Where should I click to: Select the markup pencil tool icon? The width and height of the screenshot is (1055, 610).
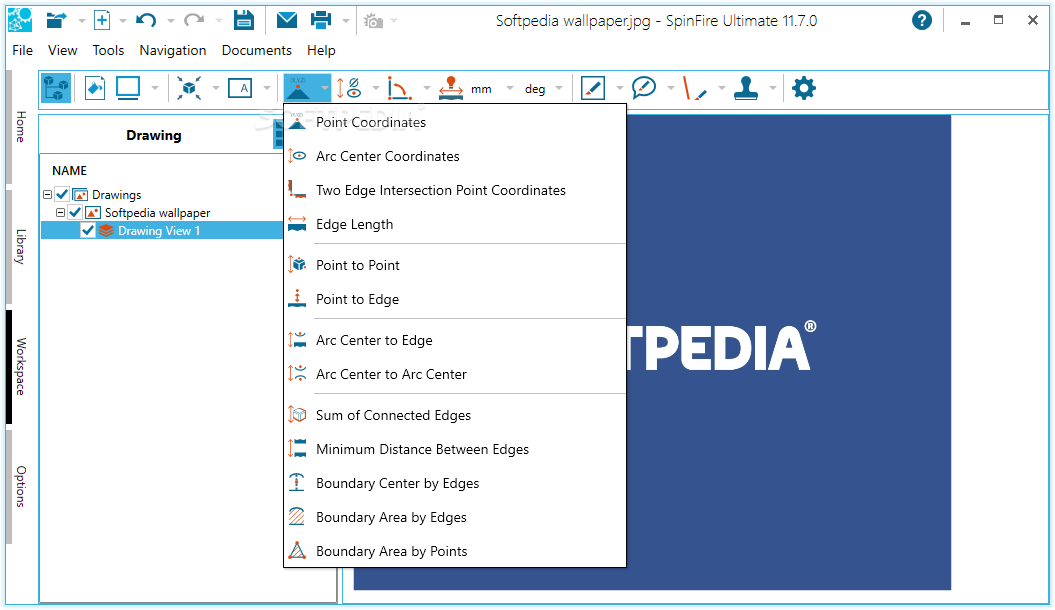pos(593,88)
